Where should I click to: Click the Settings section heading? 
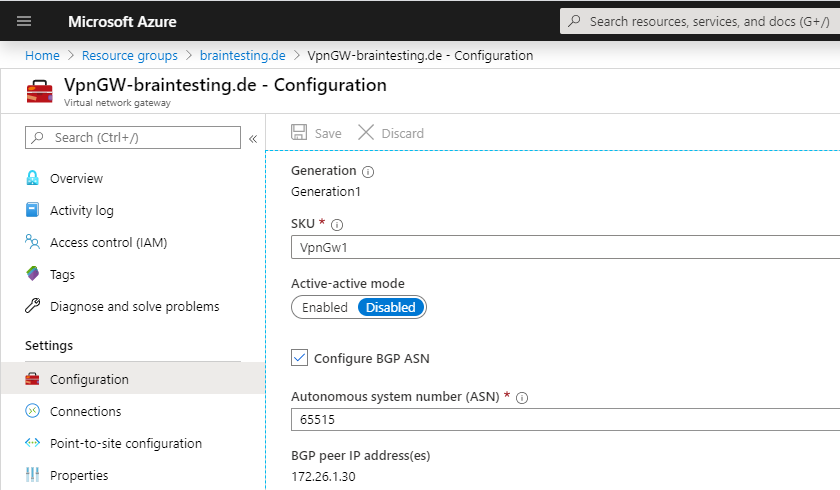coord(49,345)
